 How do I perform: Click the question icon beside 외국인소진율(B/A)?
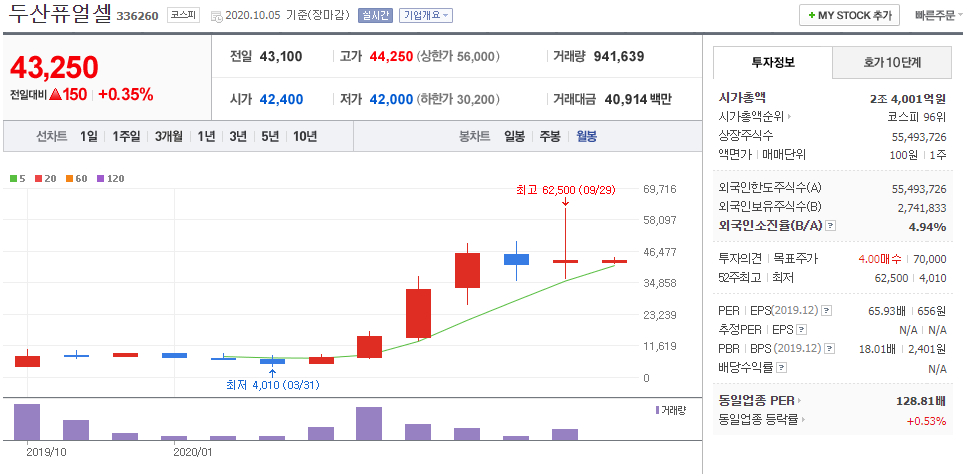830,226
